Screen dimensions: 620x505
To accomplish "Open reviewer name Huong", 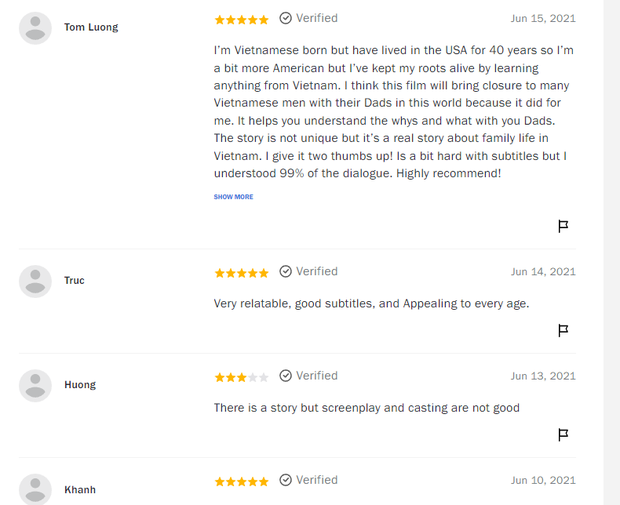I will click(x=80, y=384).
